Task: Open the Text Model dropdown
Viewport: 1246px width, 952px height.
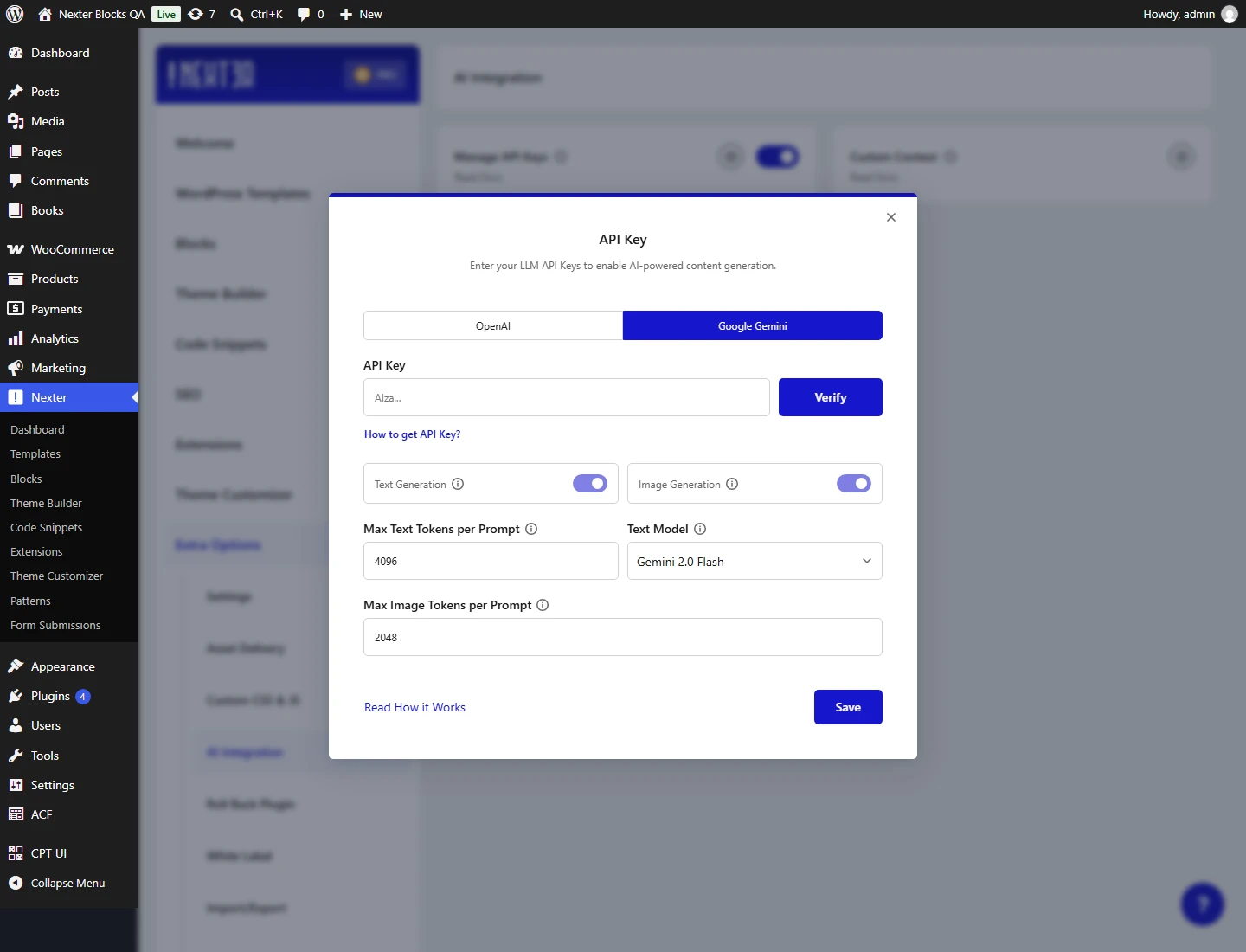Action: pos(755,561)
